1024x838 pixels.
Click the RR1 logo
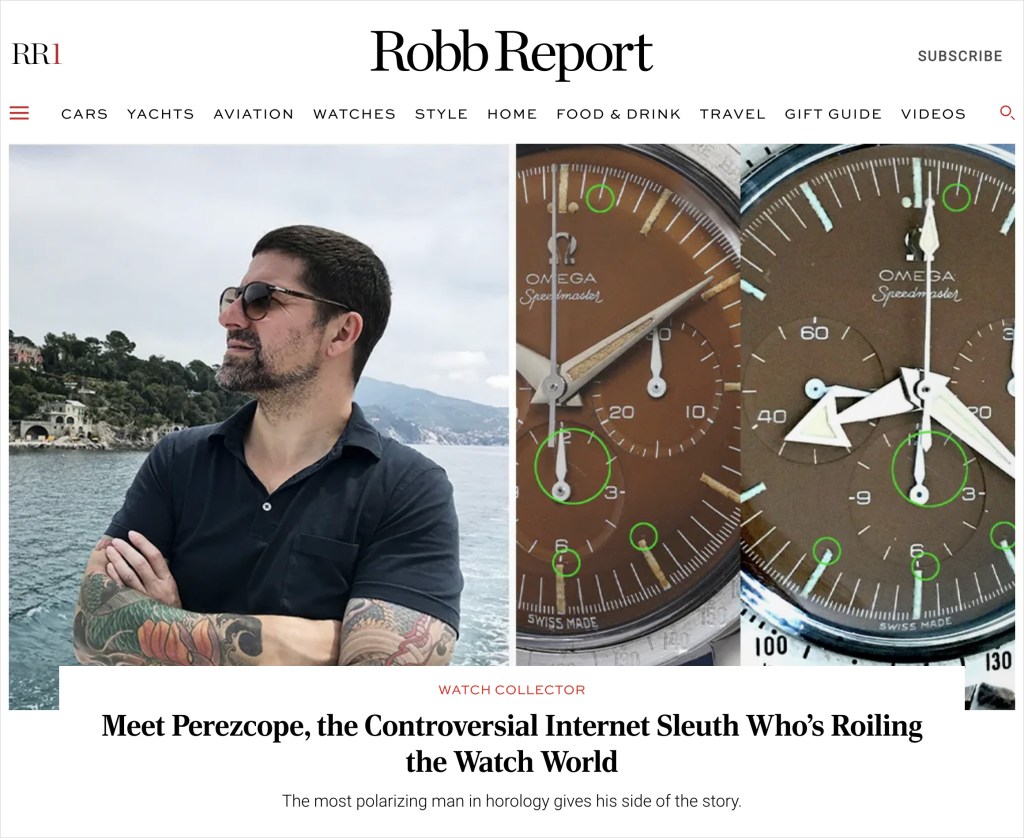click(37, 54)
